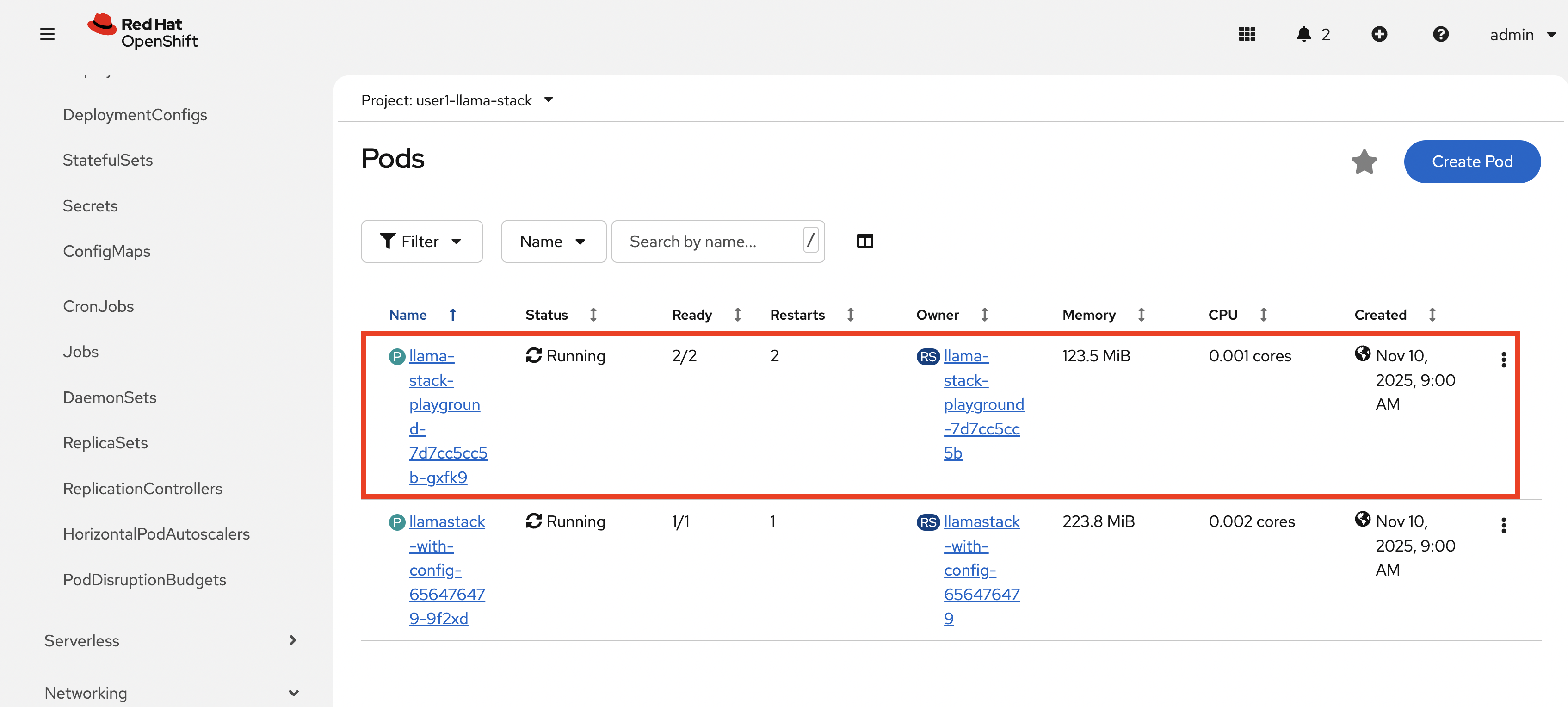Navigate to ReplicaSets in sidebar
Image resolution: width=1568 pixels, height=707 pixels.
tap(105, 443)
